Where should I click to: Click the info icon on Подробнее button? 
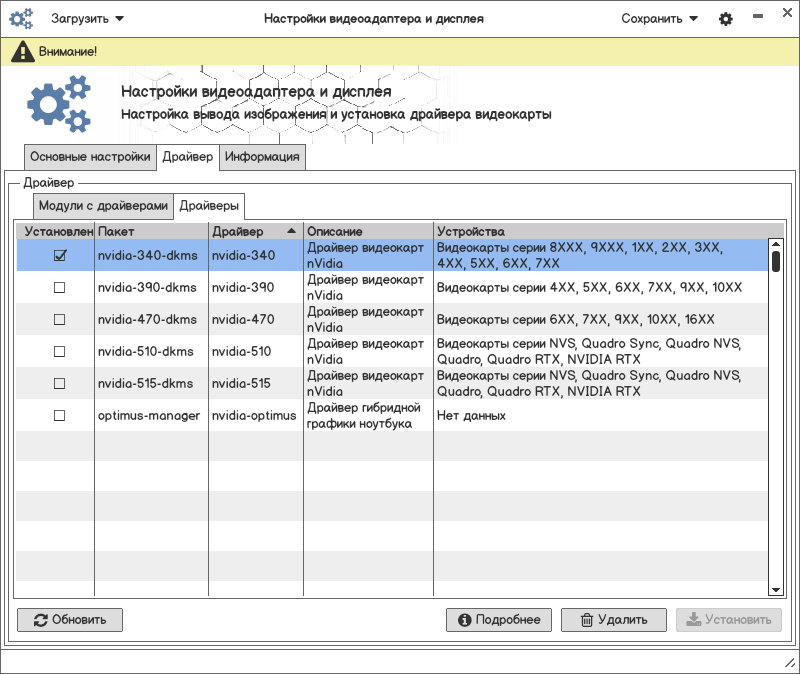[464, 620]
